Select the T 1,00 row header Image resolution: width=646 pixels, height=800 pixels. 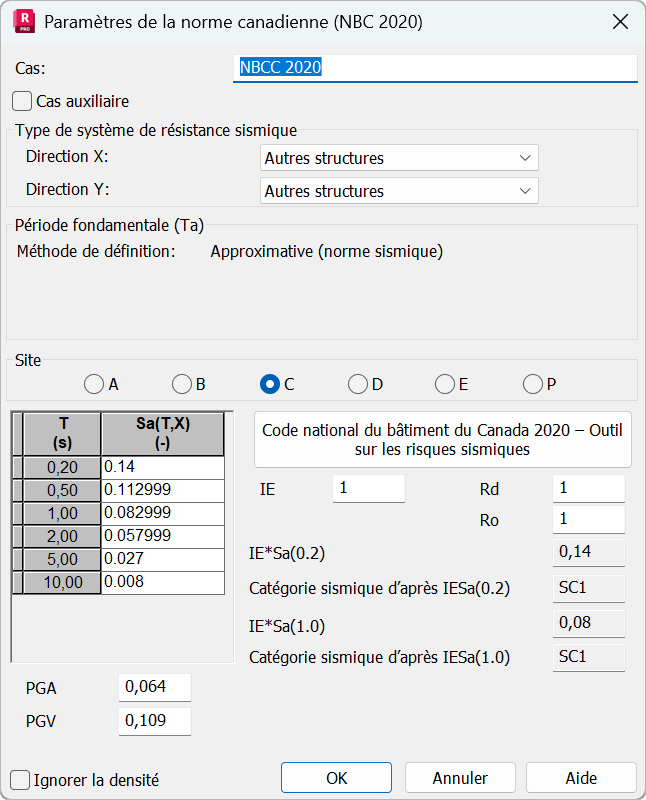tap(62, 513)
